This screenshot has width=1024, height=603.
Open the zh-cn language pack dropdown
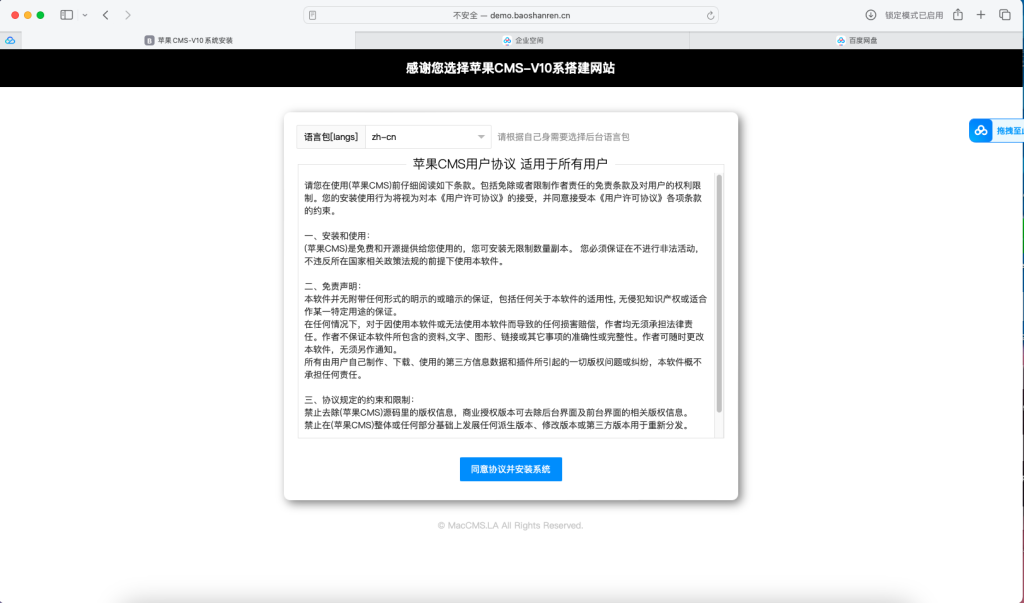pos(428,137)
